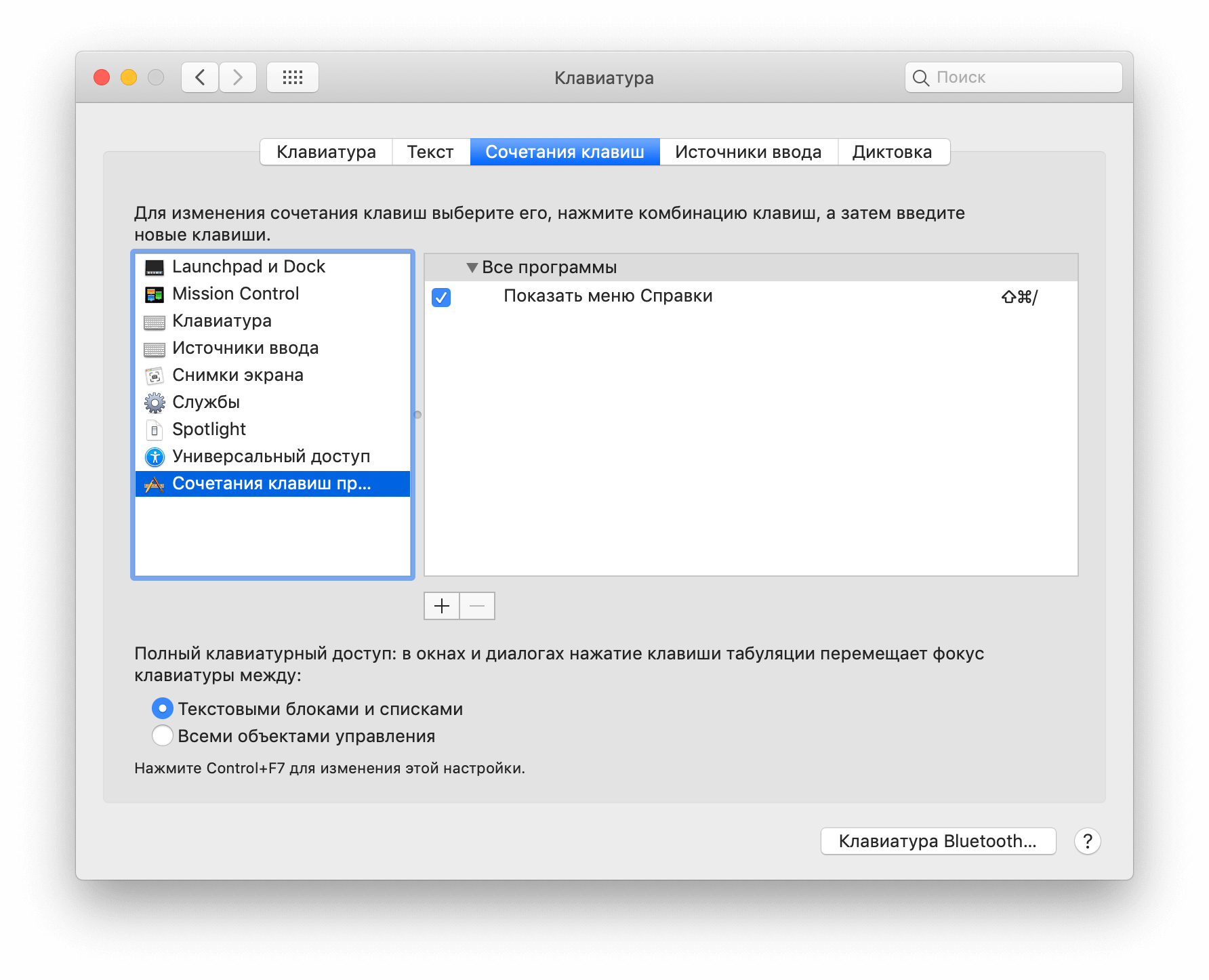1209x980 pixels.
Task: Open the Источники ввода tab
Action: 748,152
